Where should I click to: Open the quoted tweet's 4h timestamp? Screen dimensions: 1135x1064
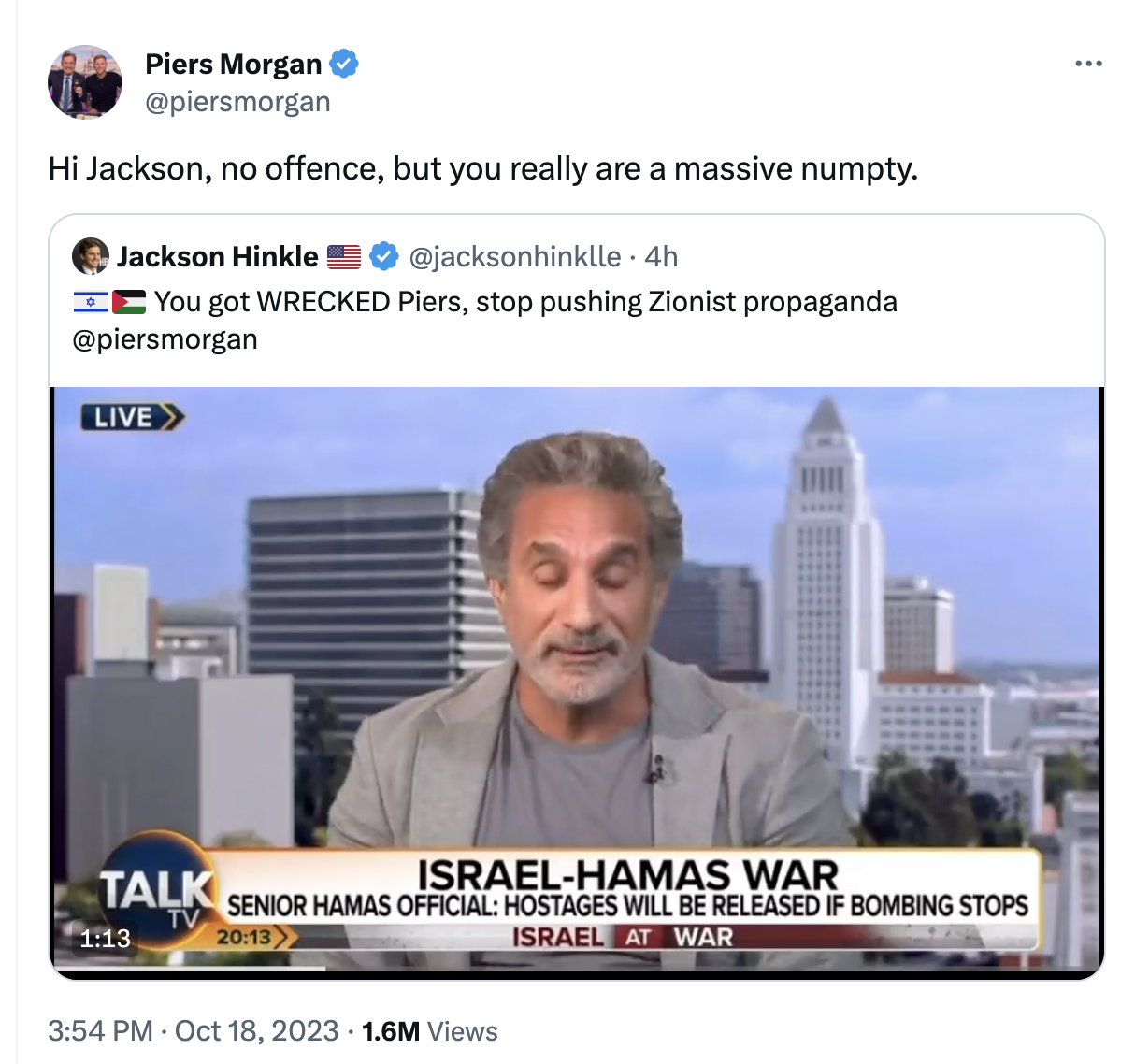[661, 256]
